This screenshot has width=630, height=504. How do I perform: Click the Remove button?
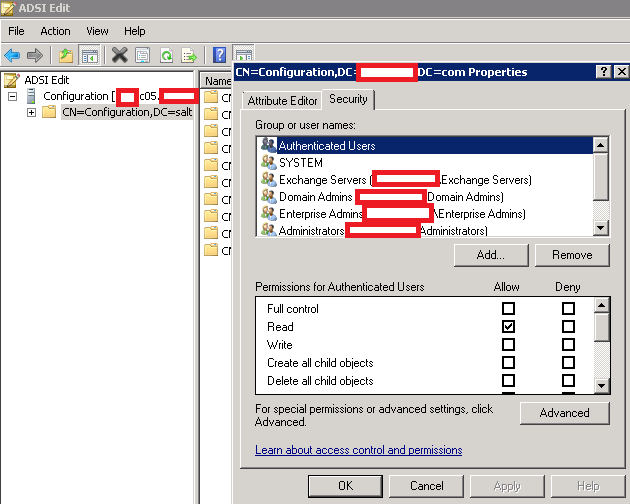572,255
